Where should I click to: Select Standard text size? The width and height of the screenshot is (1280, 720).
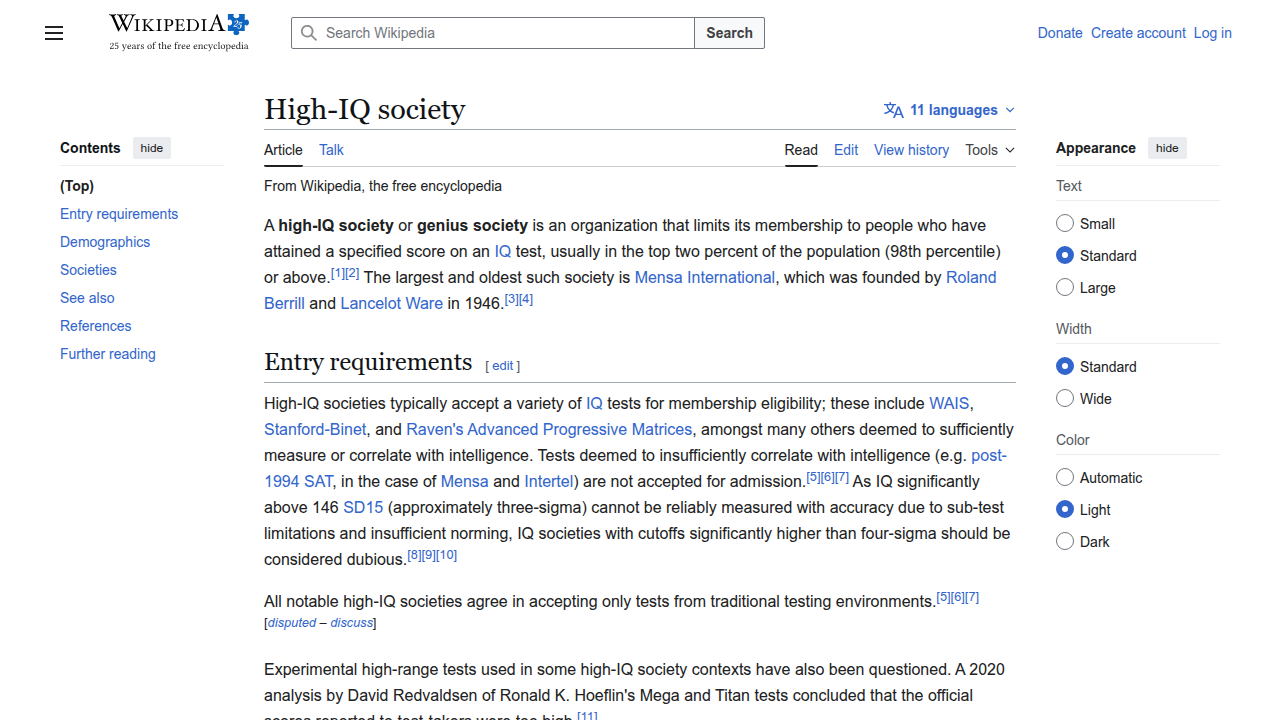coord(1065,255)
